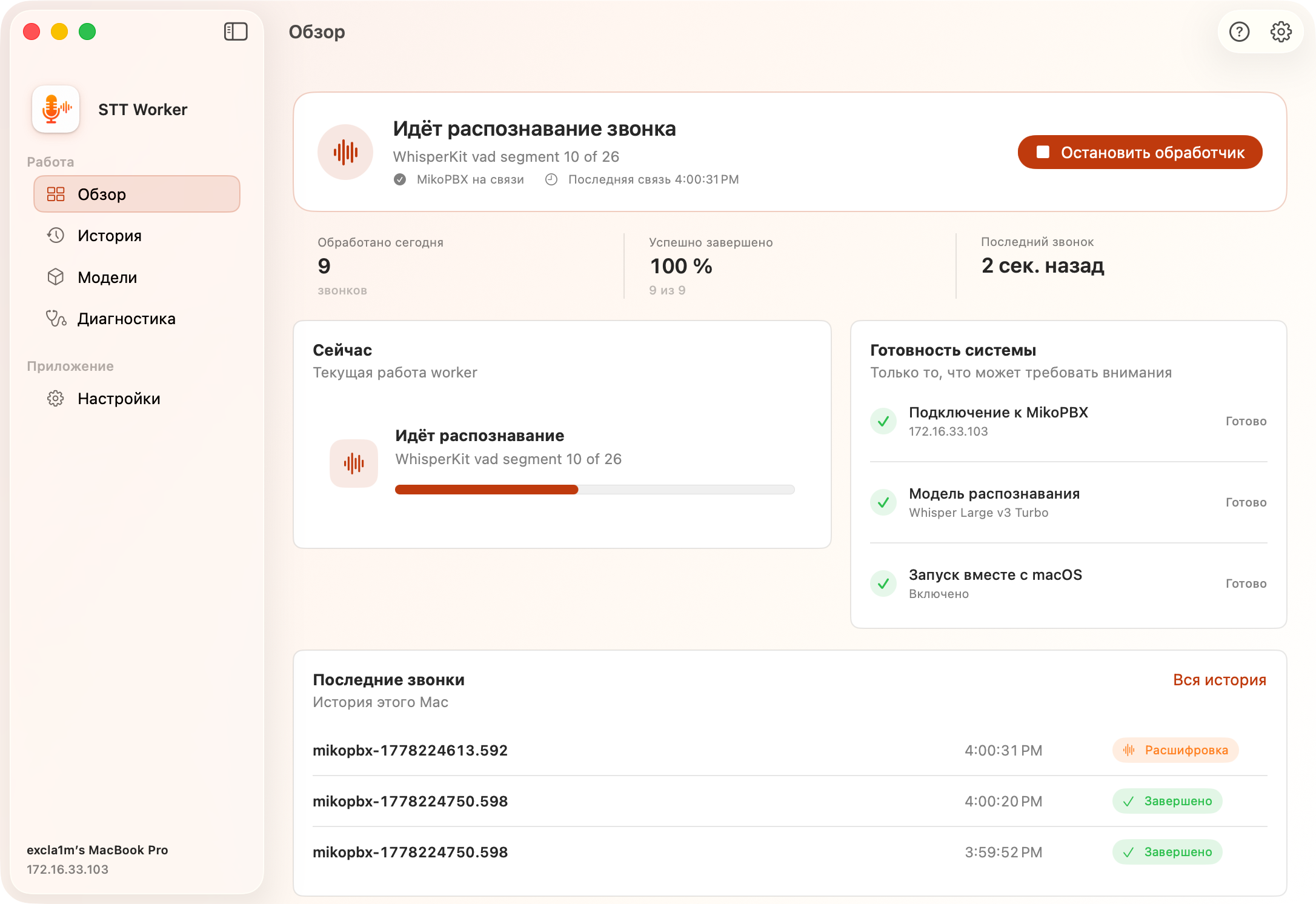
Task: Click the grid icon of Обзор sidebar item
Action: click(x=56, y=194)
